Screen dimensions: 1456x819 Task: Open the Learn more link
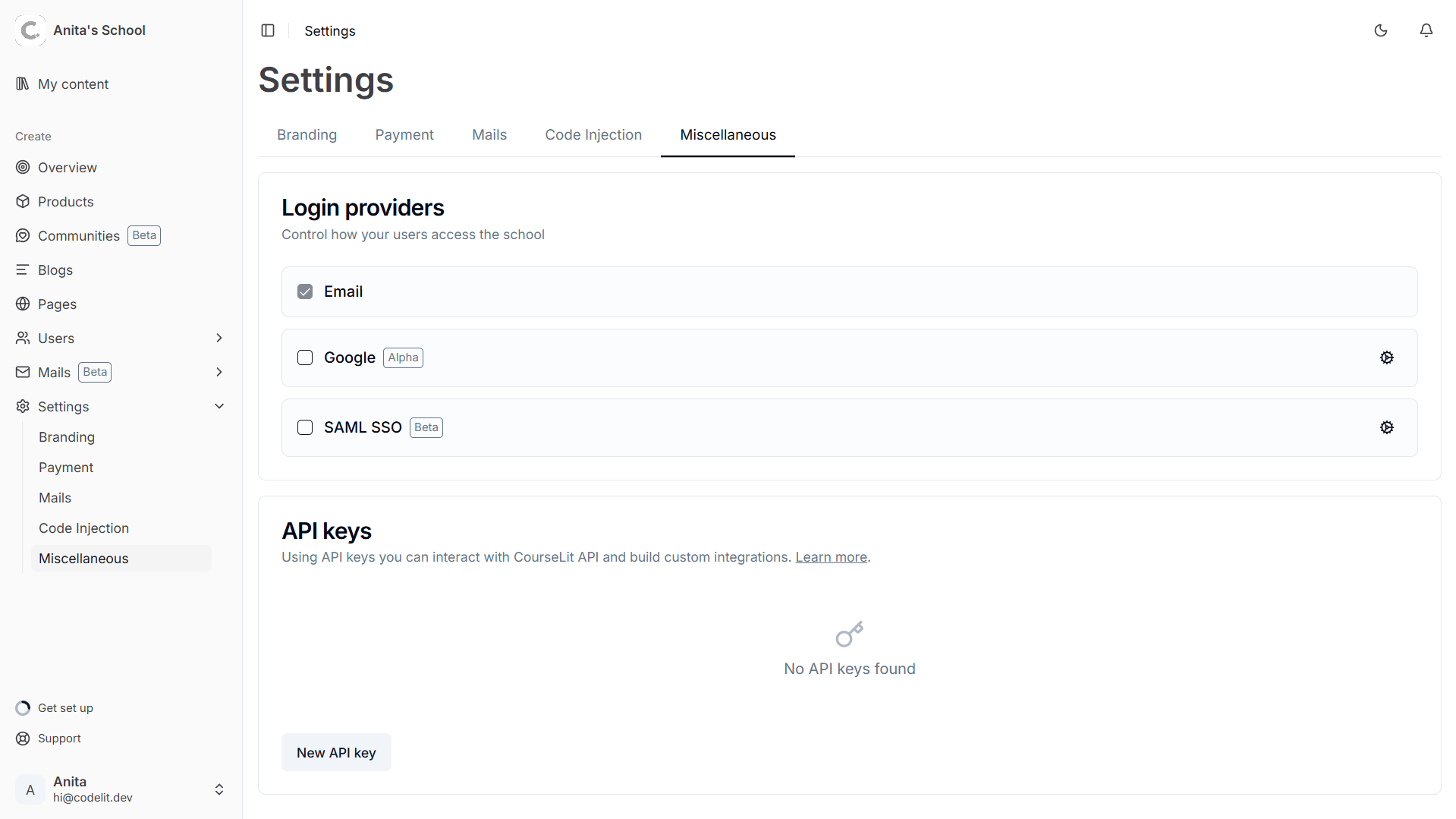pyautogui.click(x=831, y=556)
